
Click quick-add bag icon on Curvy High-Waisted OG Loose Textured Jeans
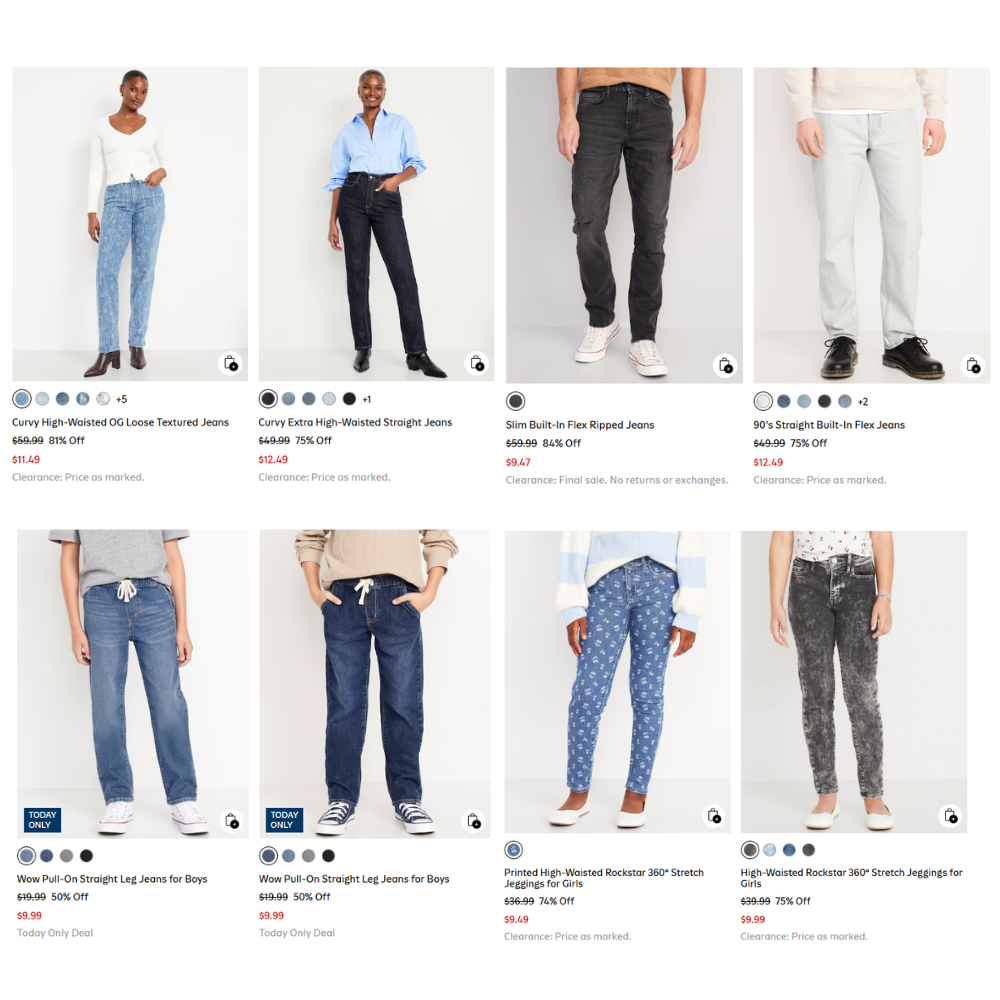pyautogui.click(x=230, y=364)
